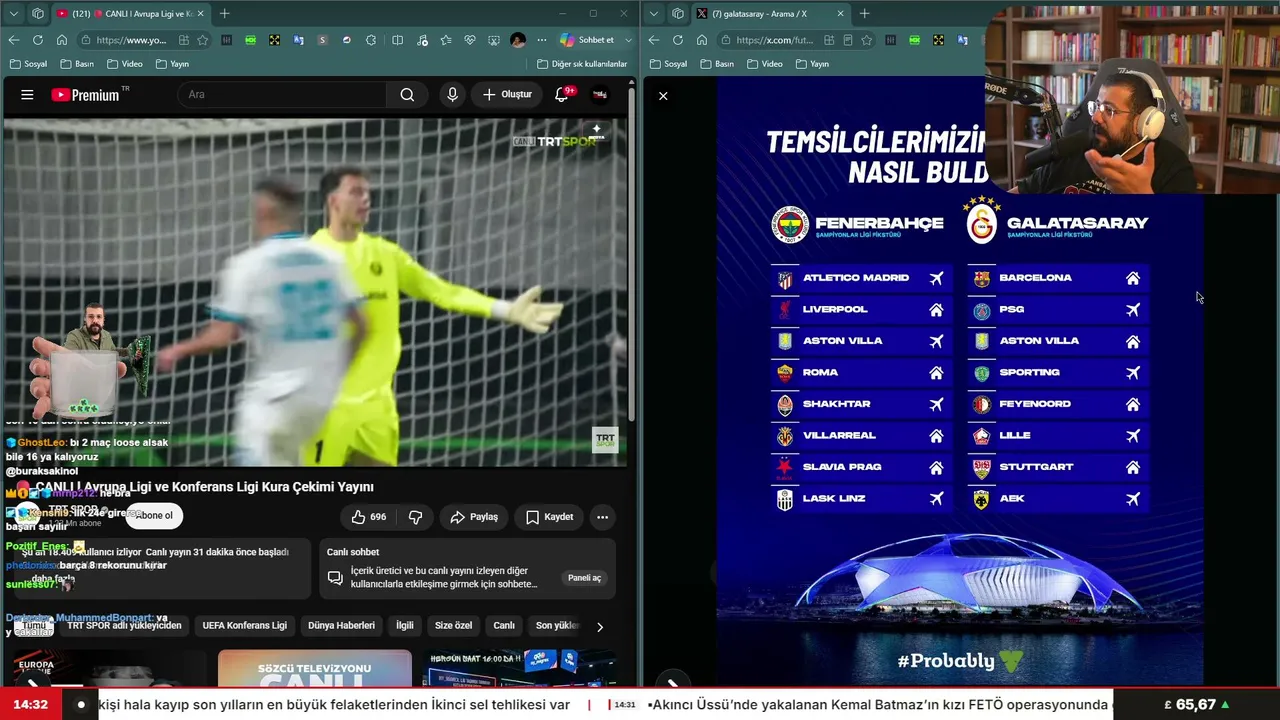Toggle split screen in the left browser
This screenshot has height=720, width=1280.
(397, 40)
